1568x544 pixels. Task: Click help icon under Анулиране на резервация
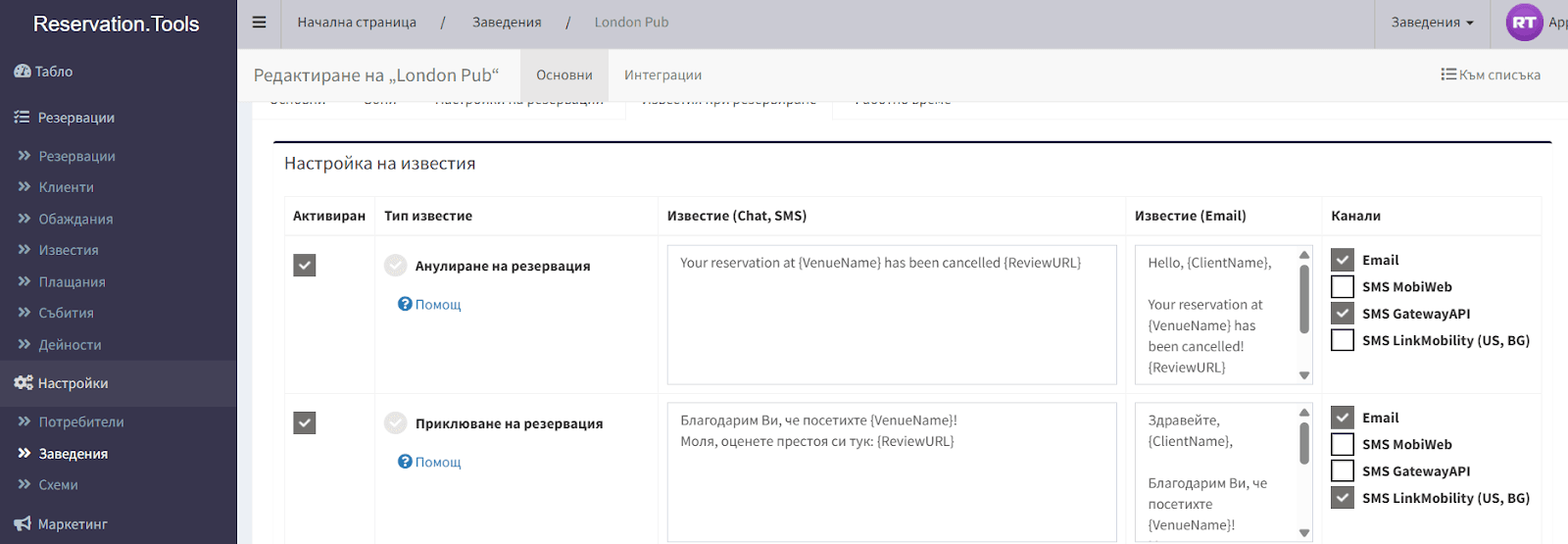405,305
